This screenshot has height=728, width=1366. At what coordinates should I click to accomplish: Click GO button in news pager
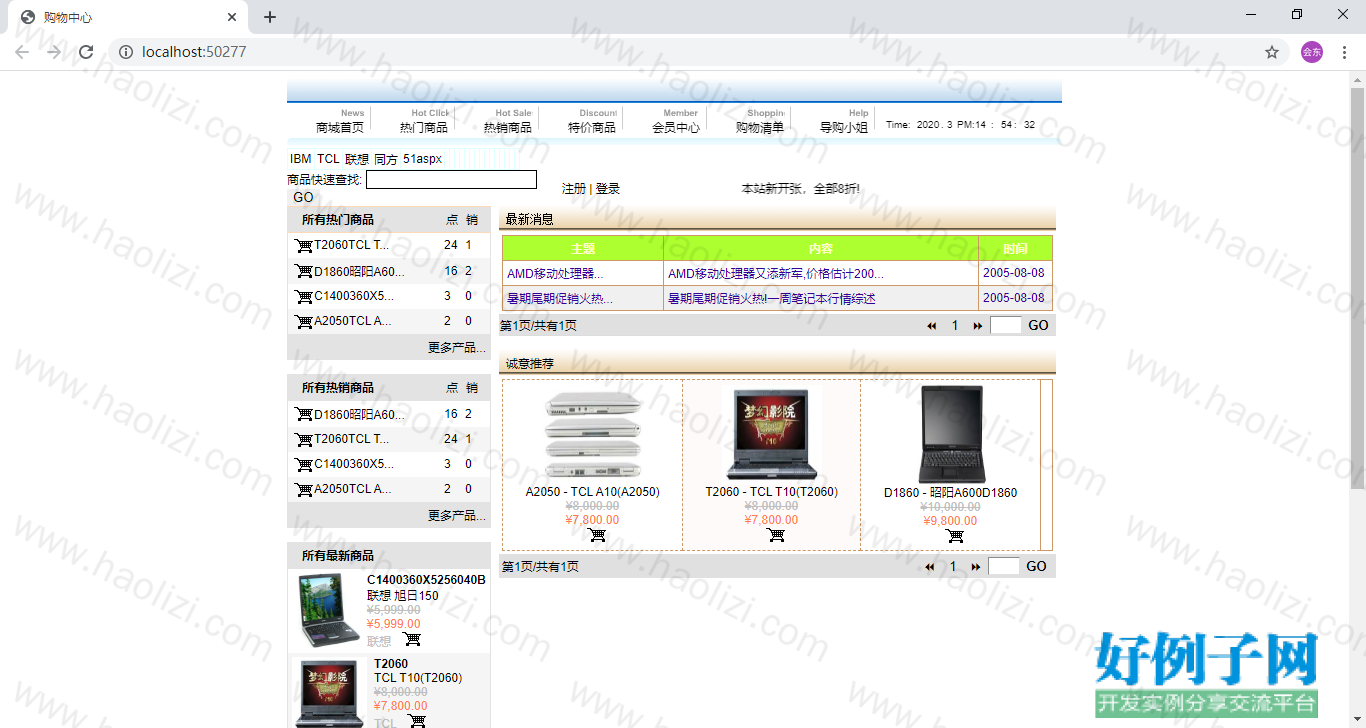[x=1039, y=325]
